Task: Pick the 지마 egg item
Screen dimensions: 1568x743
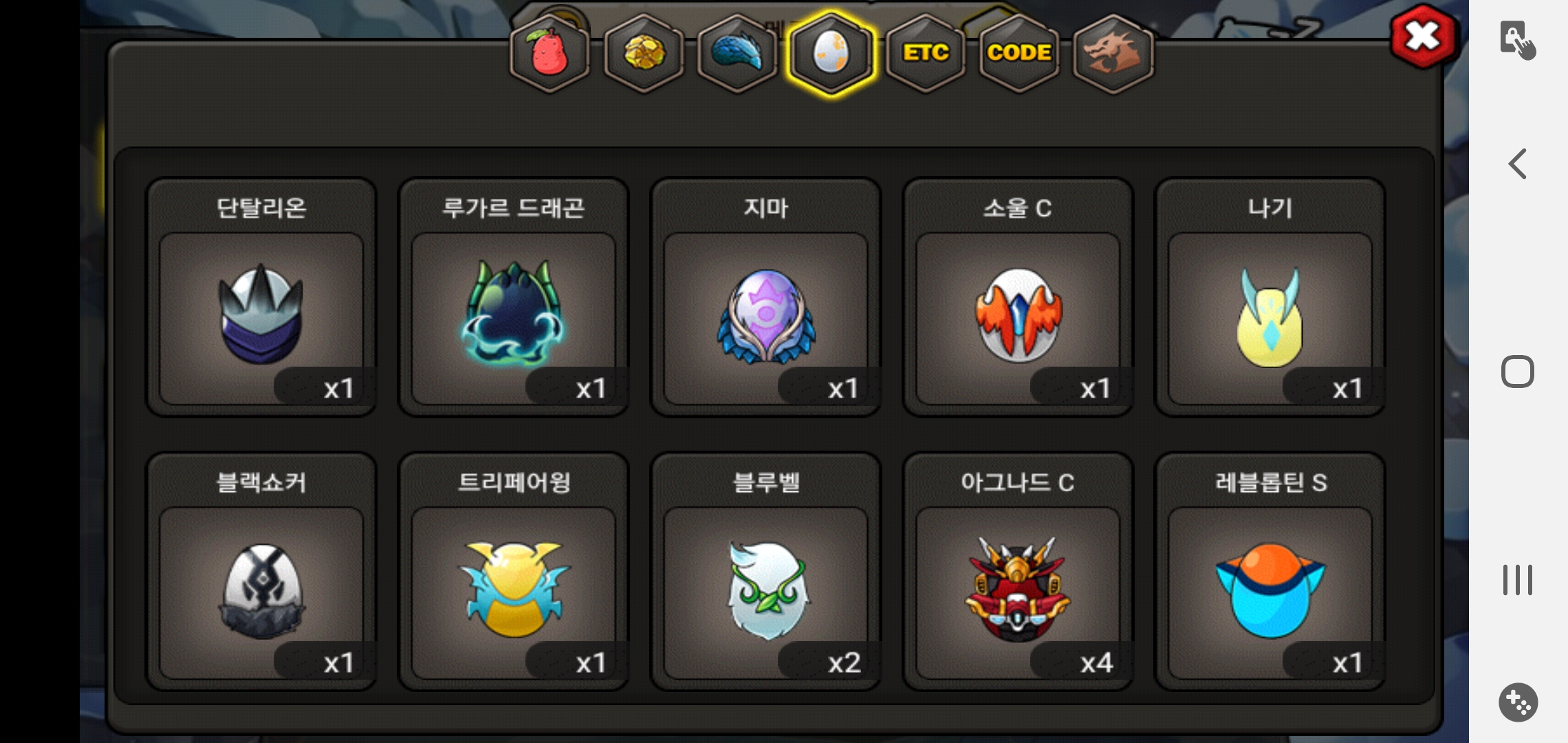Action: point(765,297)
